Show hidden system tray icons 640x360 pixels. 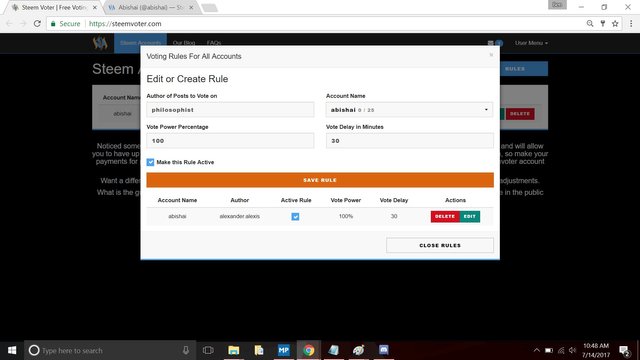pos(537,350)
